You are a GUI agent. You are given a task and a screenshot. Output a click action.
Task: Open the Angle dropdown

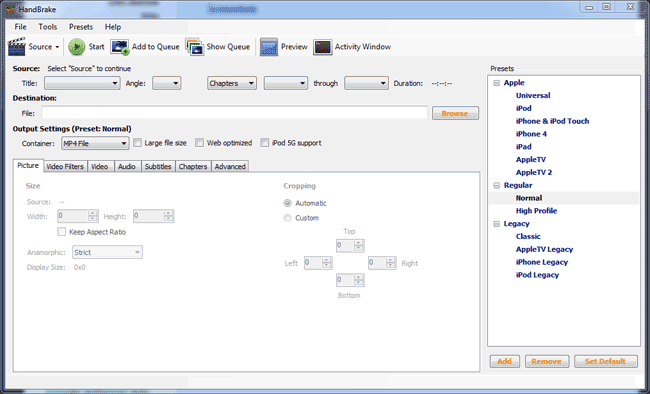click(x=167, y=83)
